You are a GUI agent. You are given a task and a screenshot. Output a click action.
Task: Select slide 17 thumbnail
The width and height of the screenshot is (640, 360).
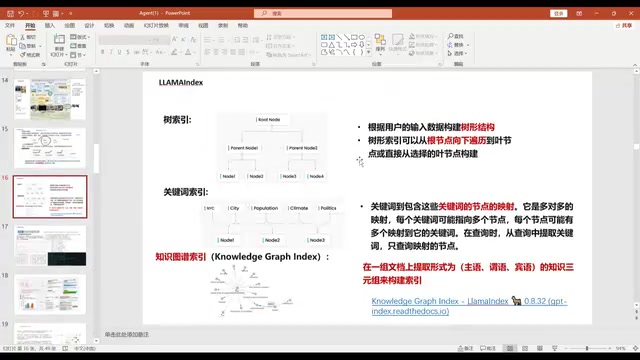(x=50, y=245)
